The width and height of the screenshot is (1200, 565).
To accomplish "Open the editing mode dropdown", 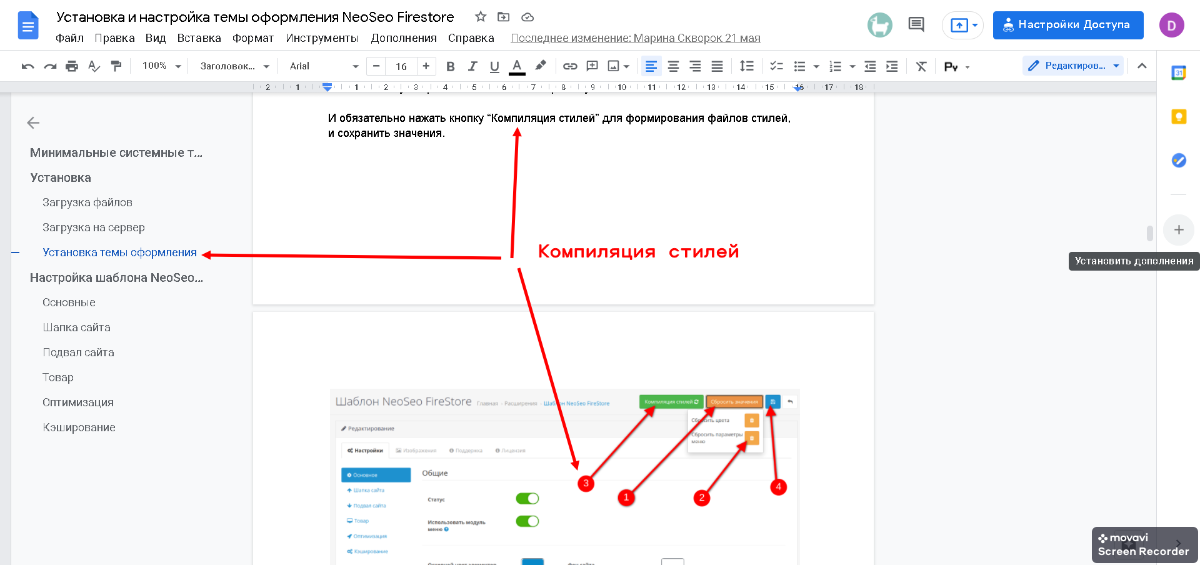I will (1074, 66).
